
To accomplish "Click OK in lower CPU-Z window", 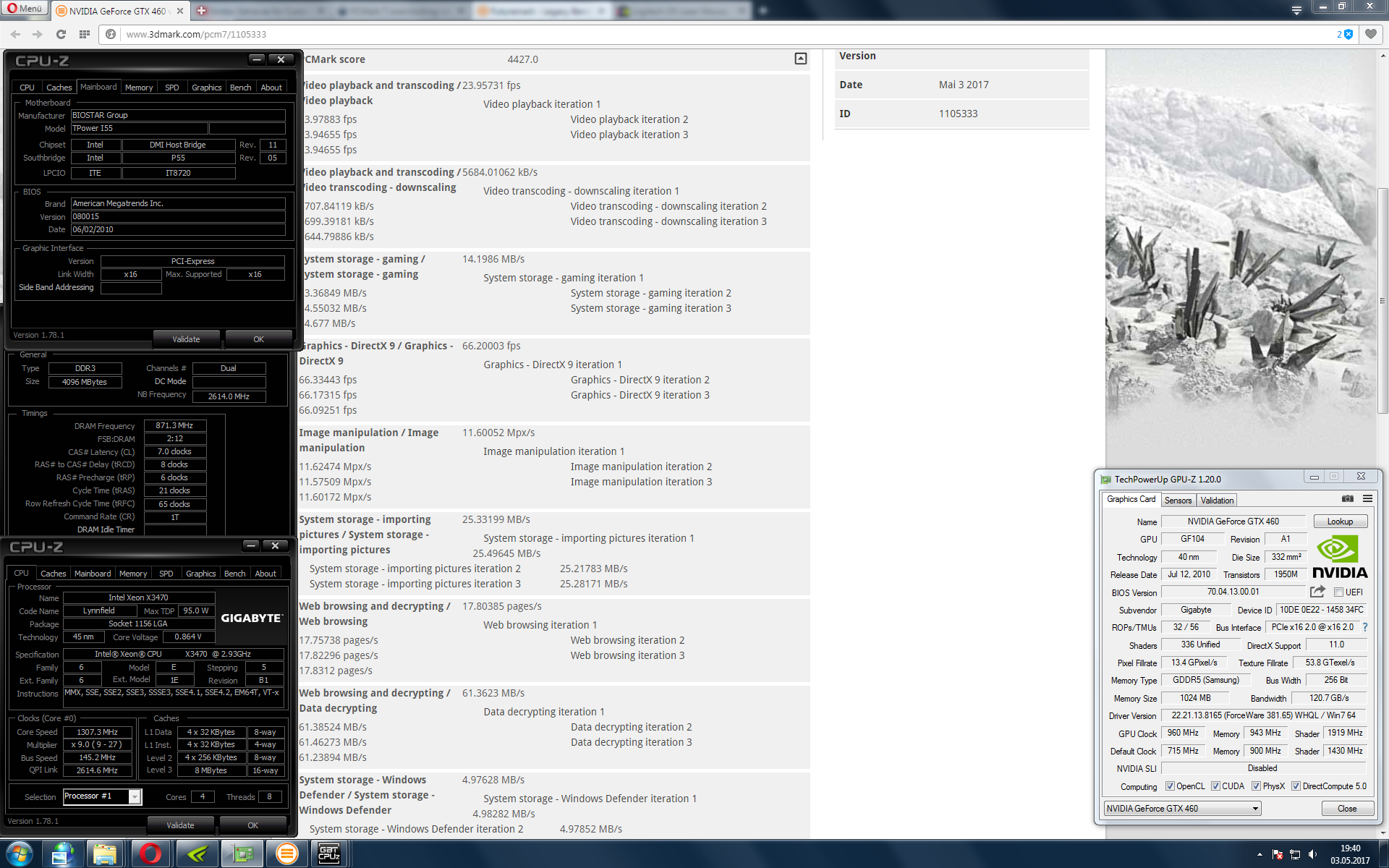I will 252,825.
